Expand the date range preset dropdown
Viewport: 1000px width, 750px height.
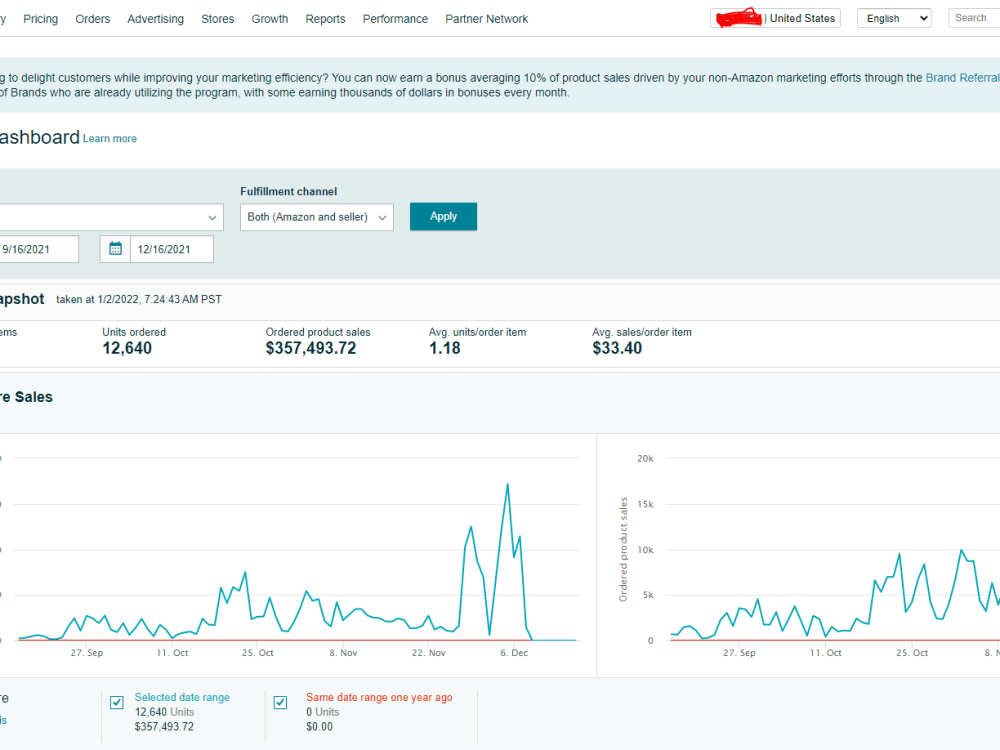pyautogui.click(x=111, y=217)
